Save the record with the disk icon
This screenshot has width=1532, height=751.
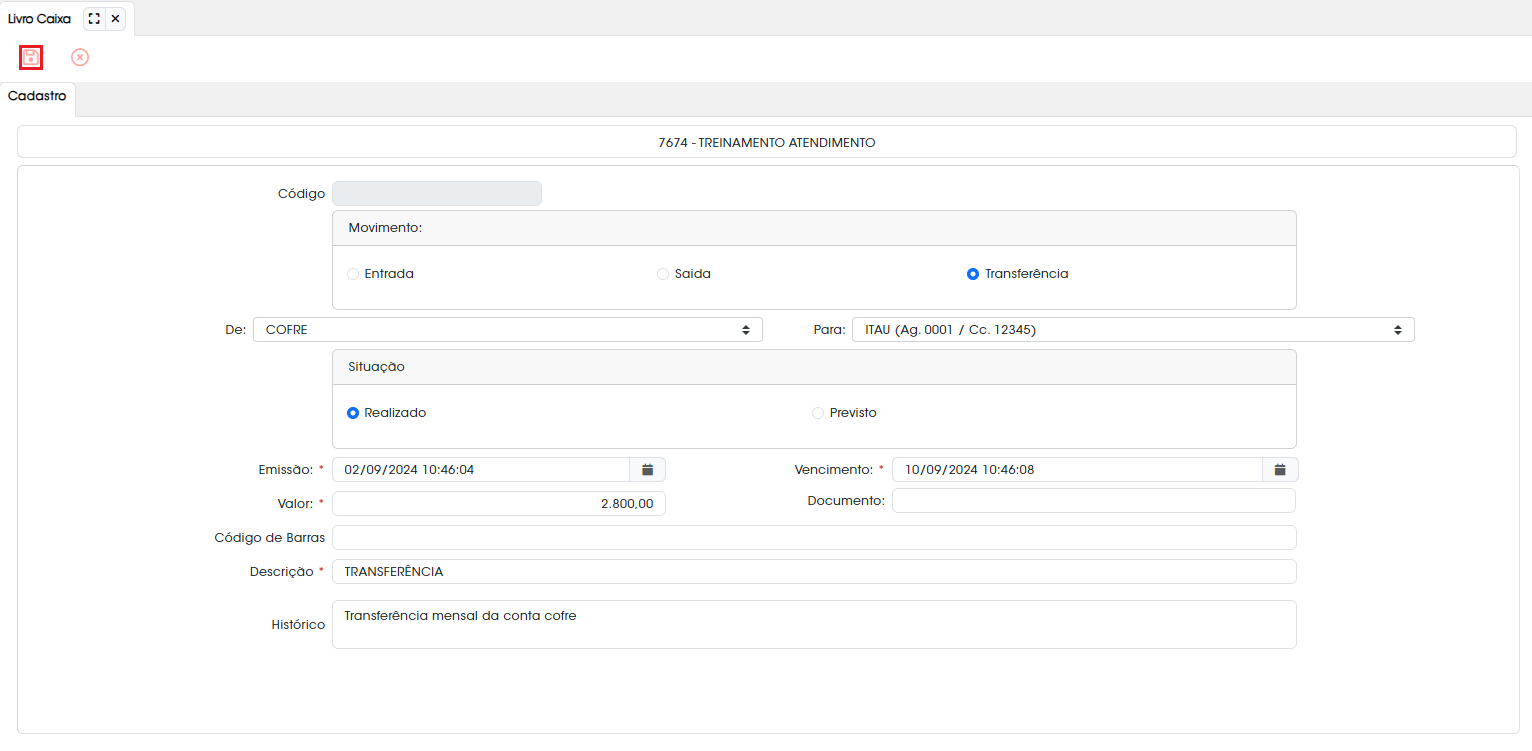(x=31, y=57)
